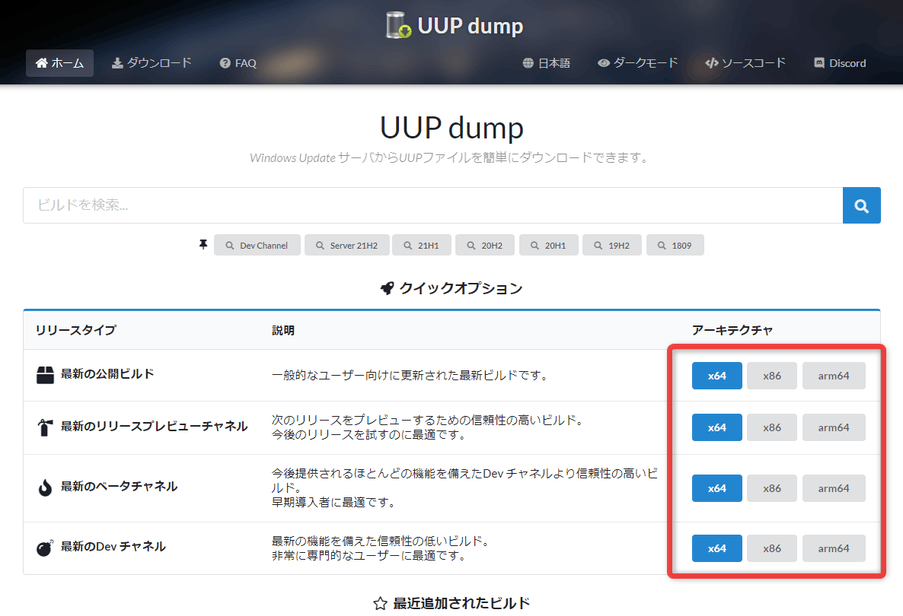Viewport: 903px width, 616px height.
Task: Open the Discord link in navbar
Action: [840, 63]
